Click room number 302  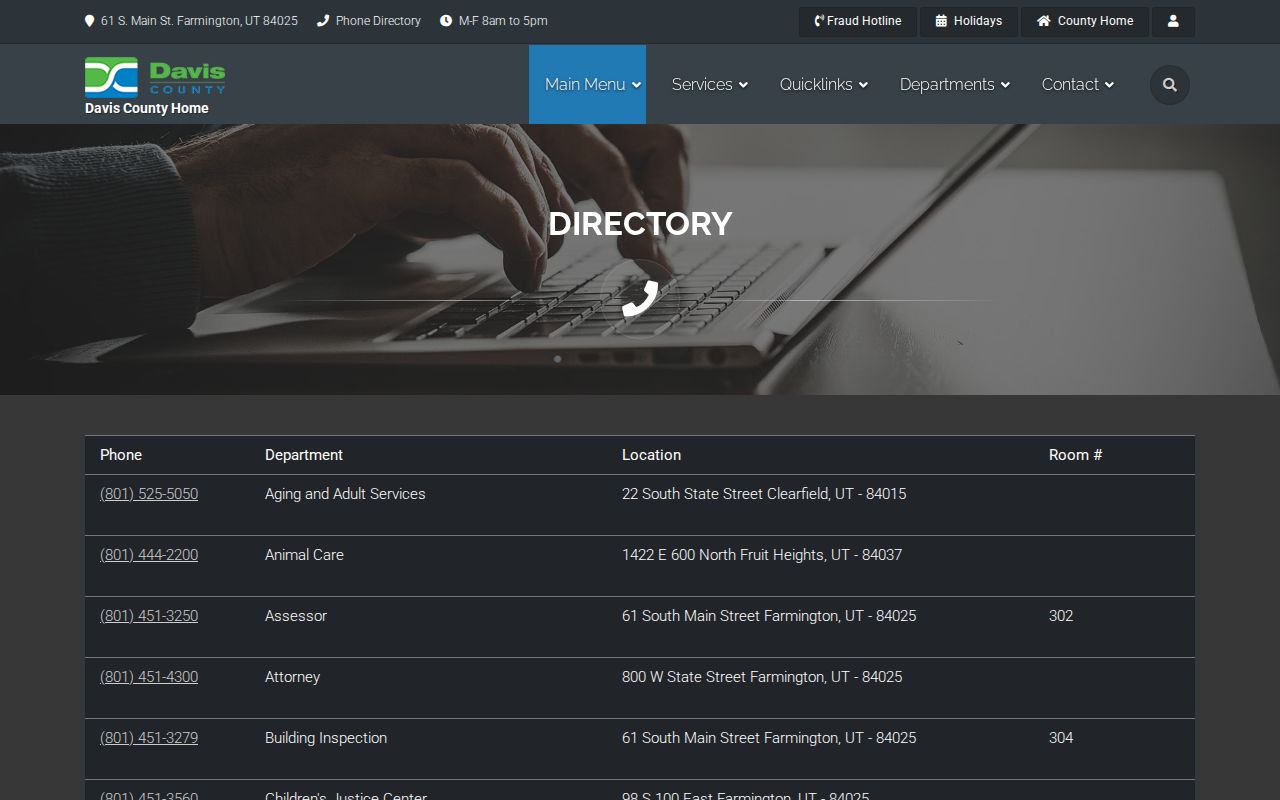click(1061, 616)
